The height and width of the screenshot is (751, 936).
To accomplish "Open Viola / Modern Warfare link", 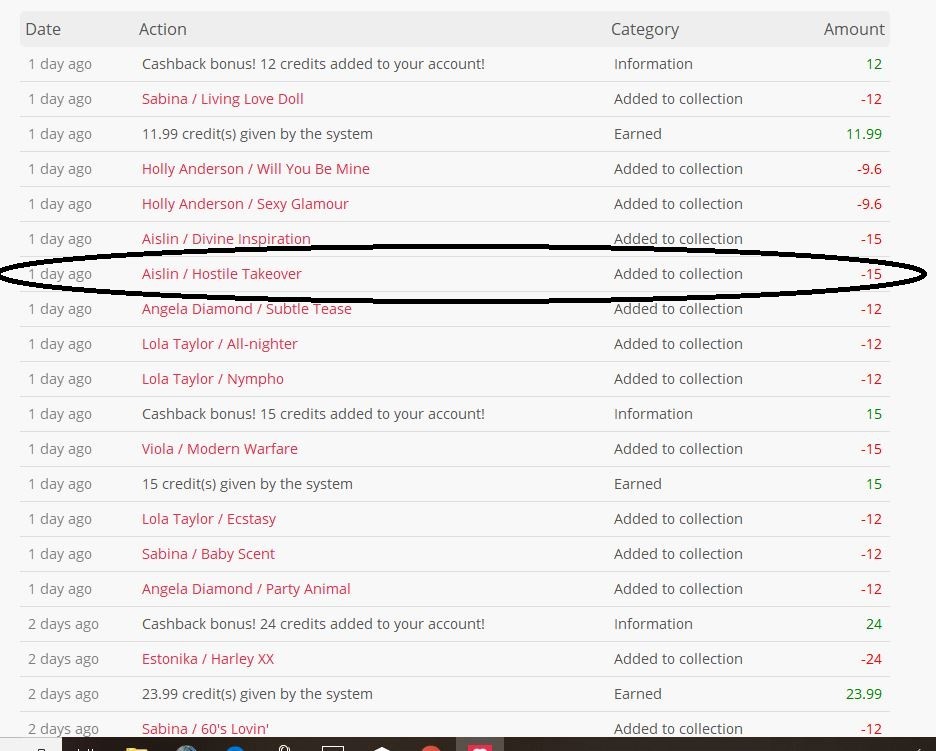I will pyautogui.click(x=220, y=449).
